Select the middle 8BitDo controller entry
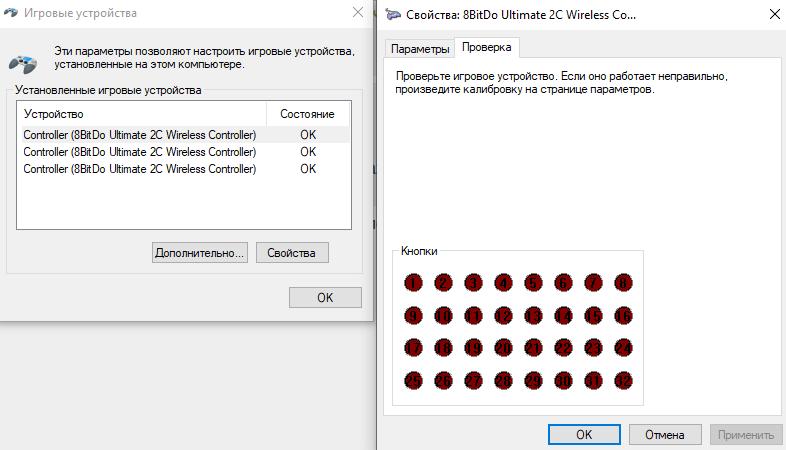This screenshot has height=450, width=786. (x=183, y=152)
